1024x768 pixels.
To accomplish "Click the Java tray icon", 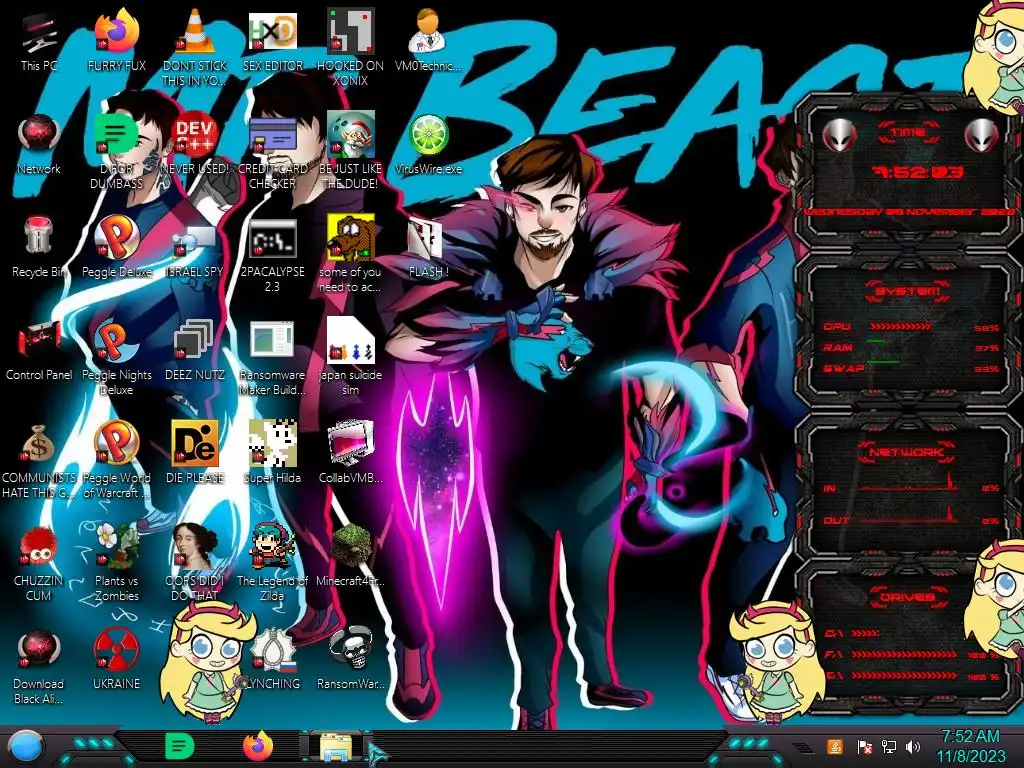I will (835, 746).
